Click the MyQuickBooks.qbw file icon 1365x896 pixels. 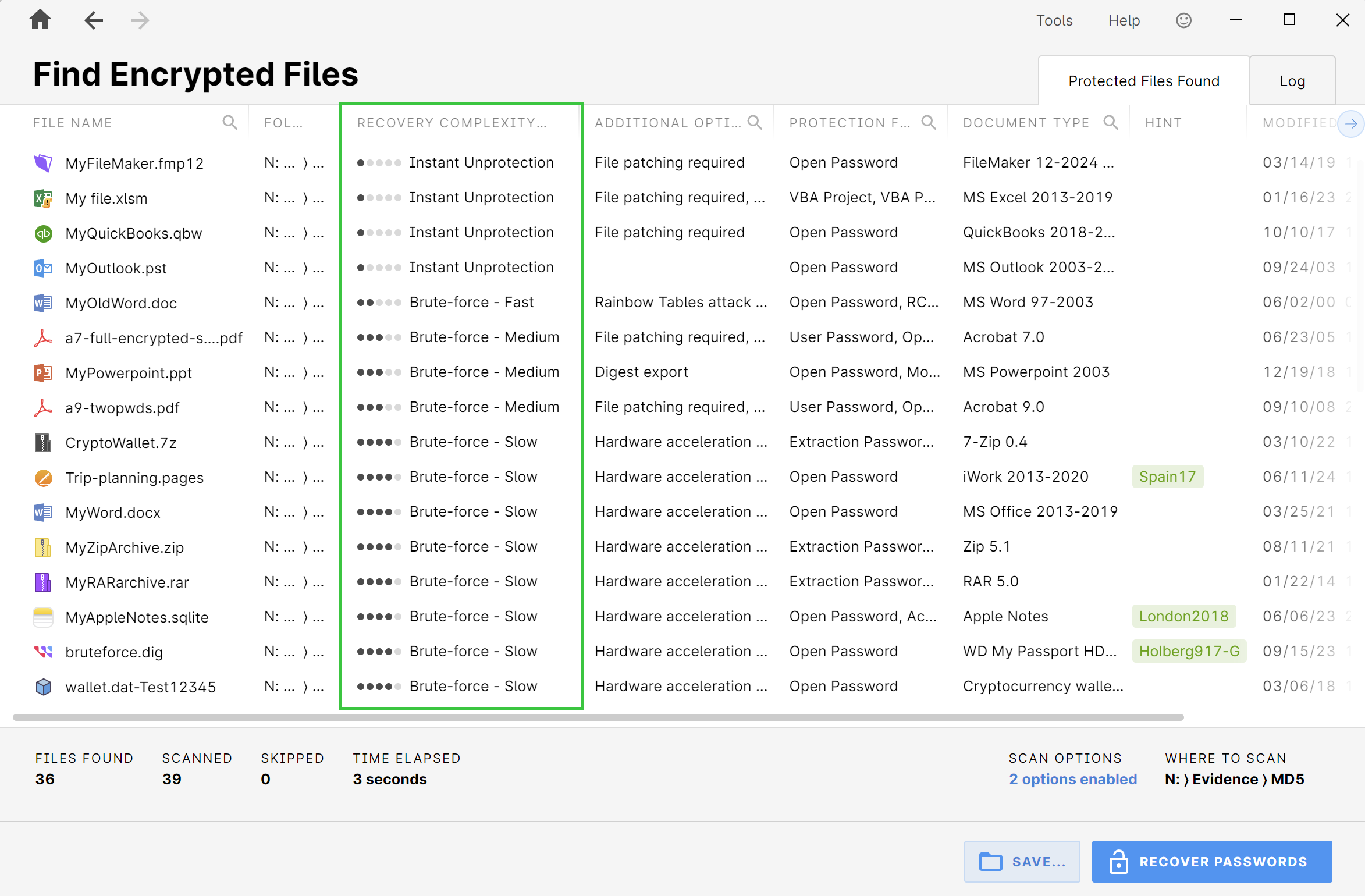(44, 233)
